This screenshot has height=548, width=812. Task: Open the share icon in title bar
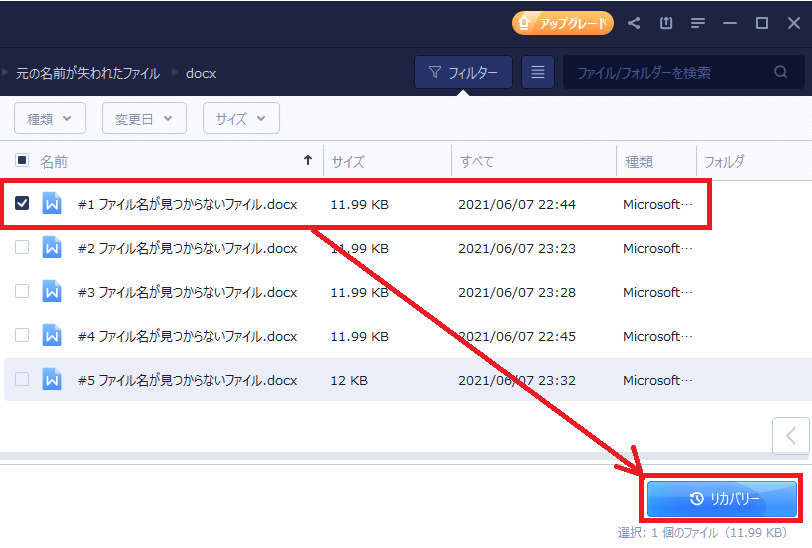tap(634, 23)
